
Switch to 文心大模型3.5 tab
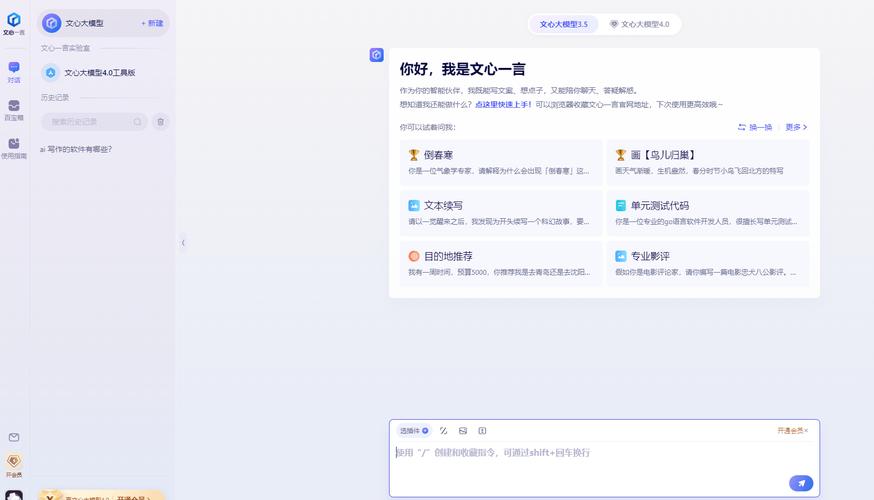tap(564, 25)
